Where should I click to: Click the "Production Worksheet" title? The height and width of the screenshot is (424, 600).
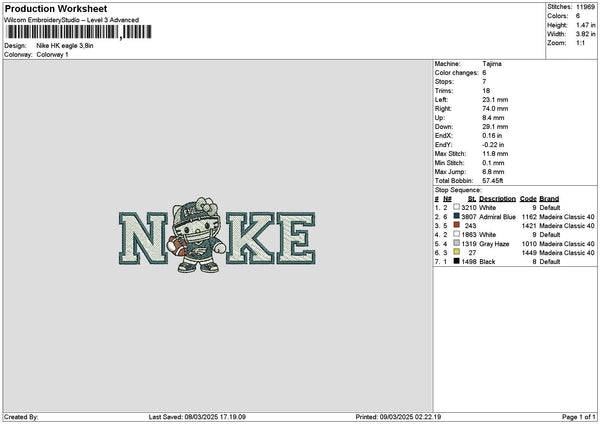pyautogui.click(x=56, y=8)
